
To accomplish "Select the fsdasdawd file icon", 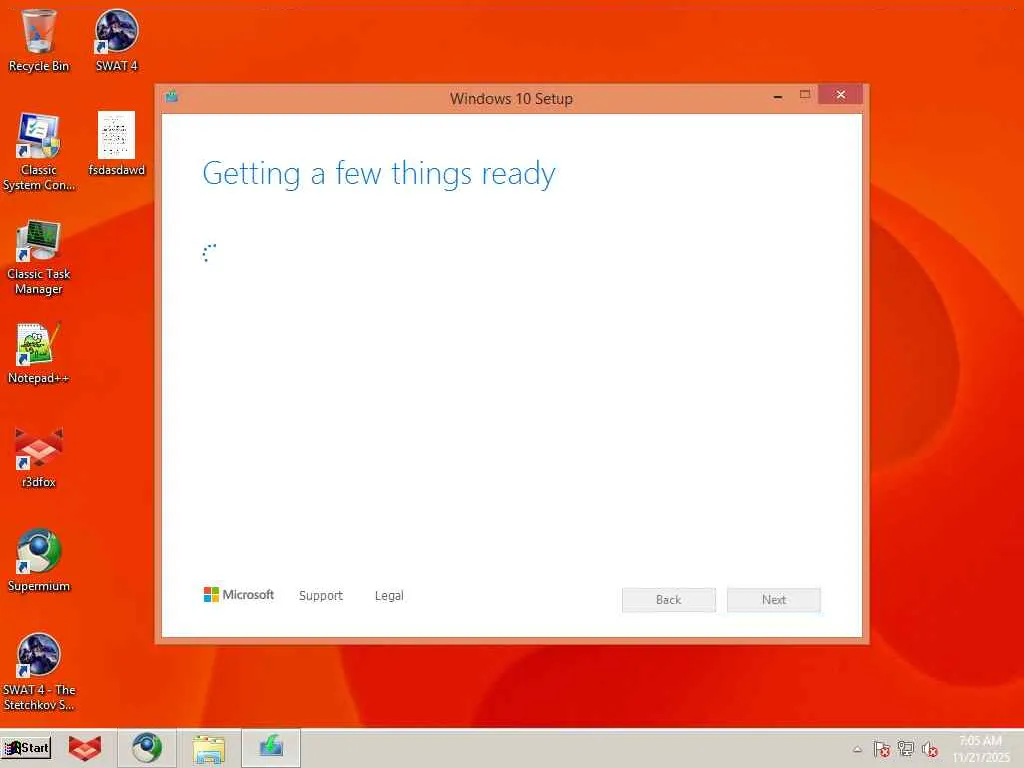I will point(116,144).
